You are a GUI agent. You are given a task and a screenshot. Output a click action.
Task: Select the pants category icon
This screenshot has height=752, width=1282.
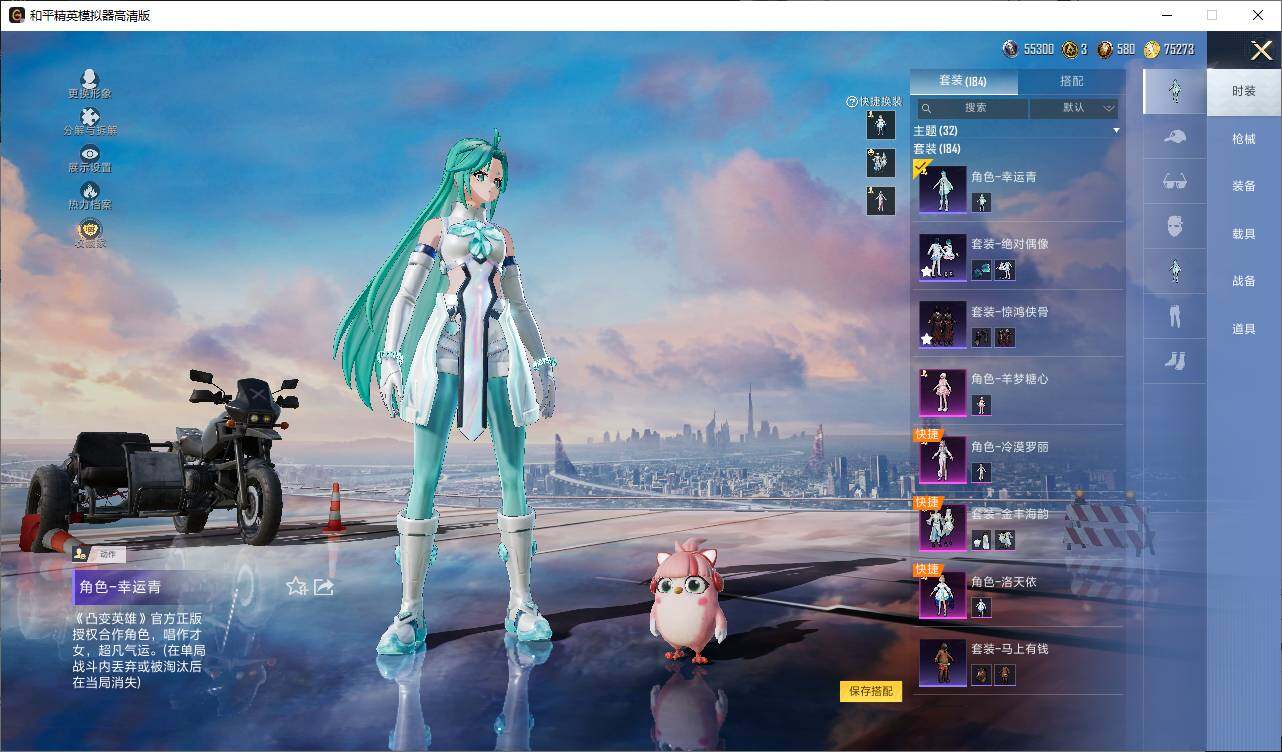tap(1175, 316)
